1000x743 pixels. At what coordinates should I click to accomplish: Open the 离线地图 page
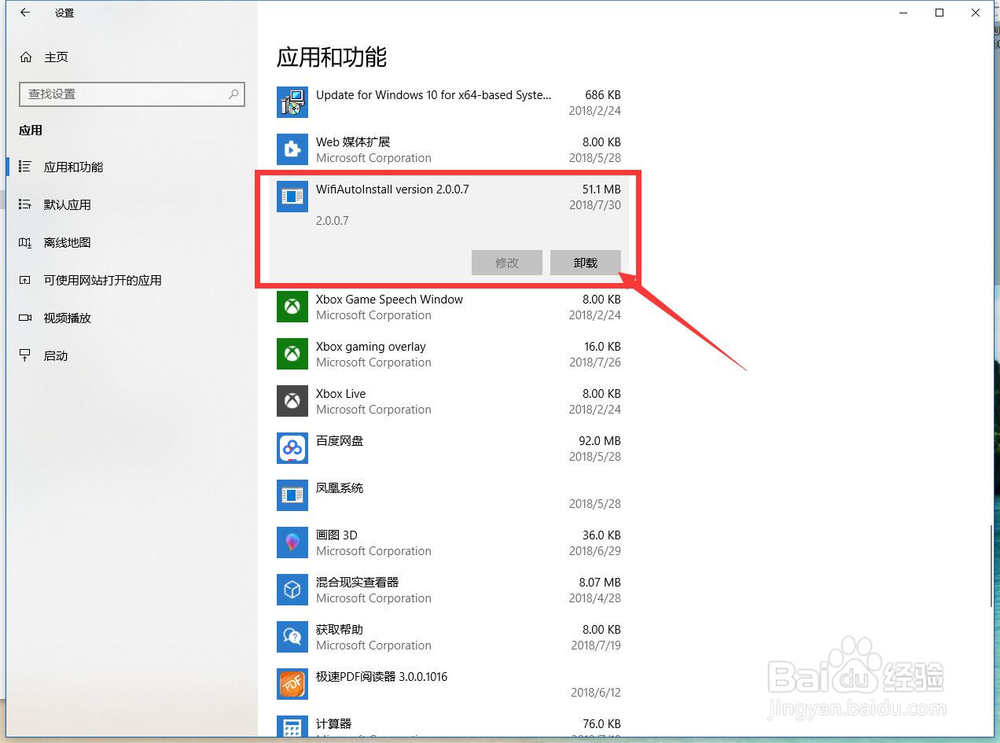pyautogui.click(x=67, y=242)
